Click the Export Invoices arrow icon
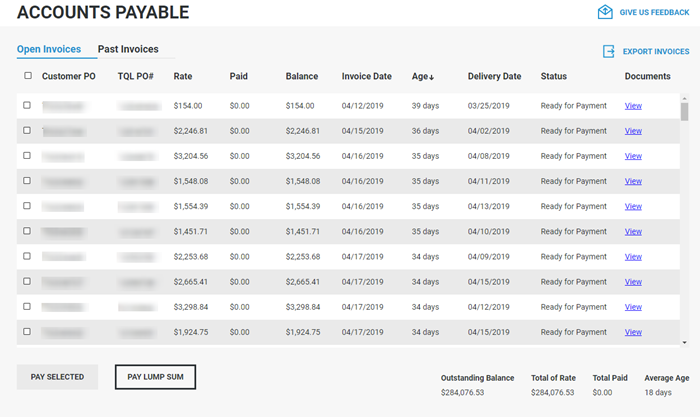The width and height of the screenshot is (700, 417). pos(608,51)
